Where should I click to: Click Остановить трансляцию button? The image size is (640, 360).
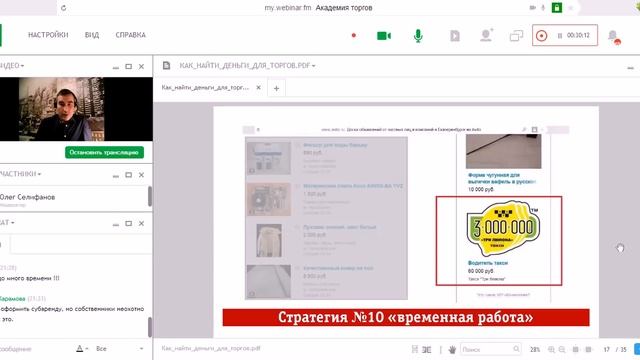(104, 152)
